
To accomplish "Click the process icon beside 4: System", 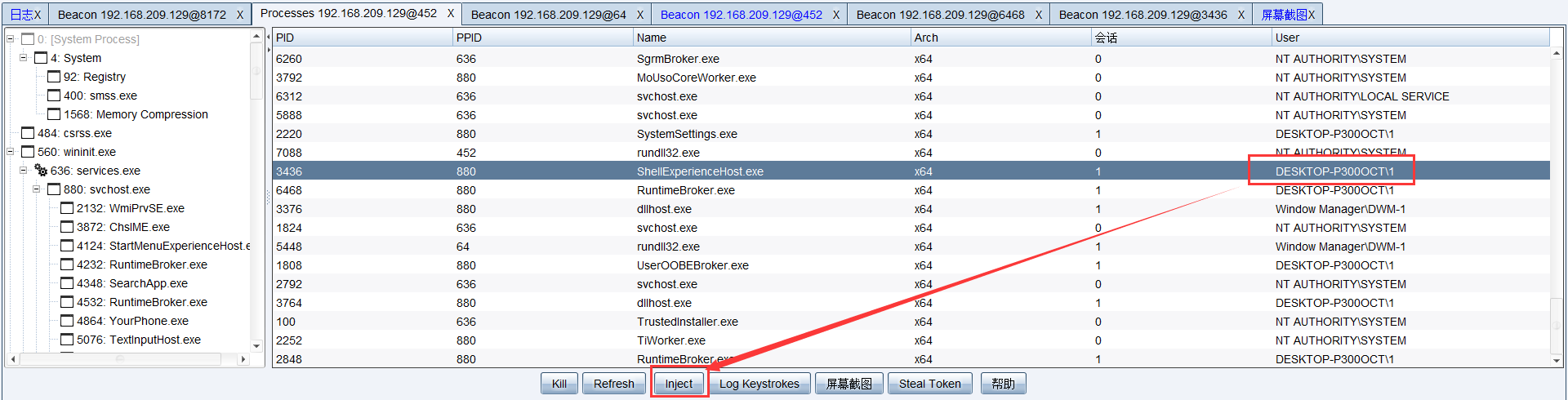I will coord(41,58).
